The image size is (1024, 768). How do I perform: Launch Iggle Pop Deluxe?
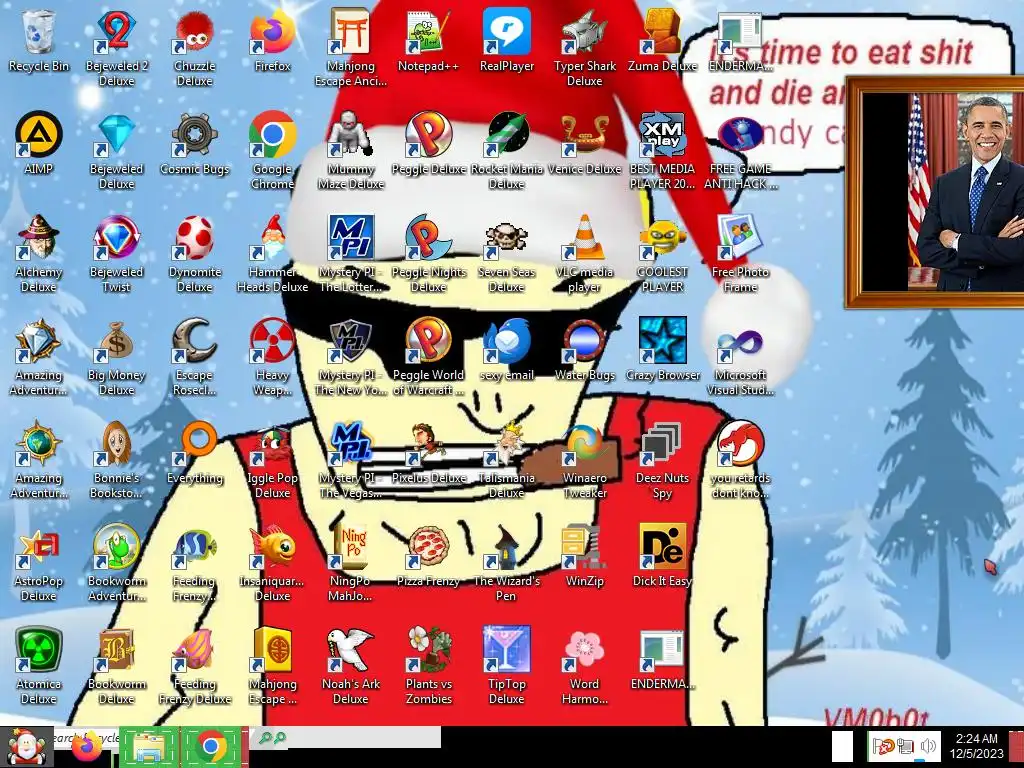click(x=272, y=461)
